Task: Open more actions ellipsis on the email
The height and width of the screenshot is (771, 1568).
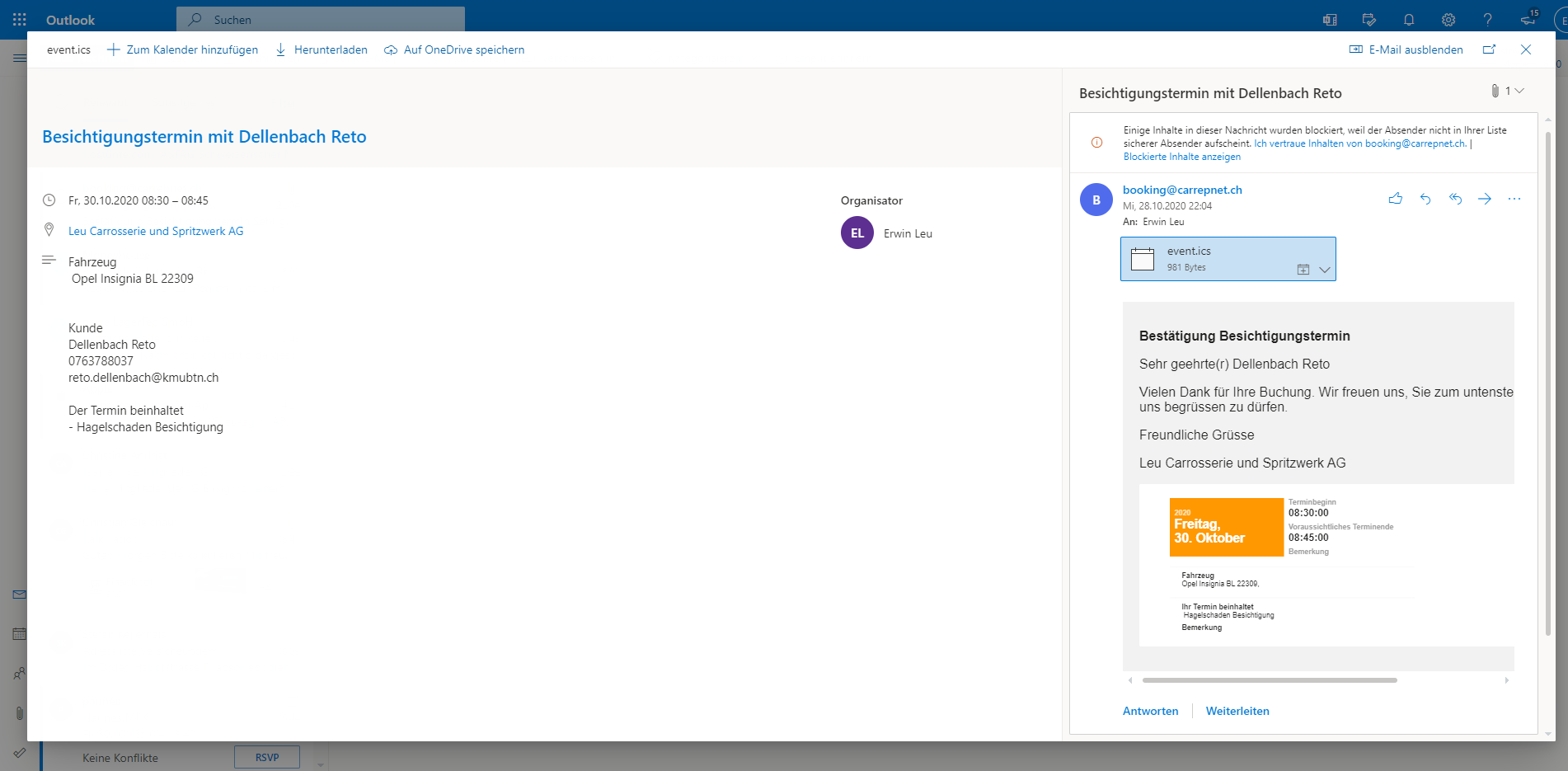Action: [1514, 199]
